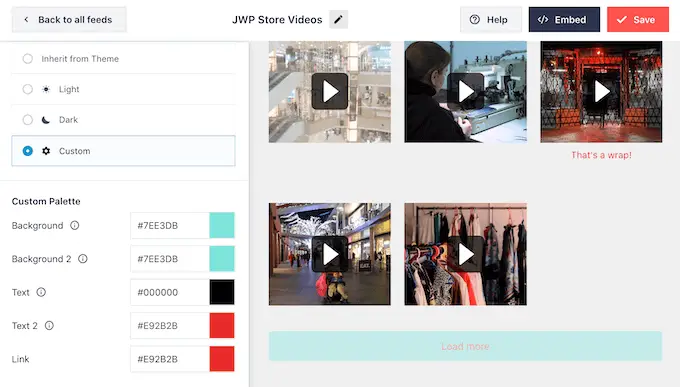The image size is (680, 387).
Task: Open the Background 2 teal color swatch
Action: [x=222, y=259]
